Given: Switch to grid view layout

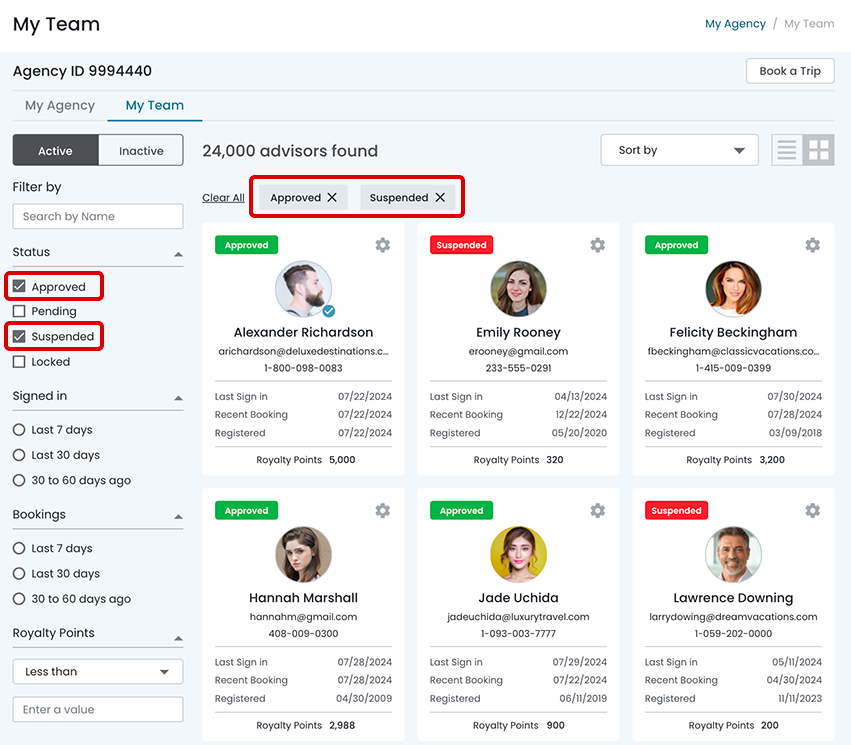Looking at the screenshot, I should [x=819, y=150].
